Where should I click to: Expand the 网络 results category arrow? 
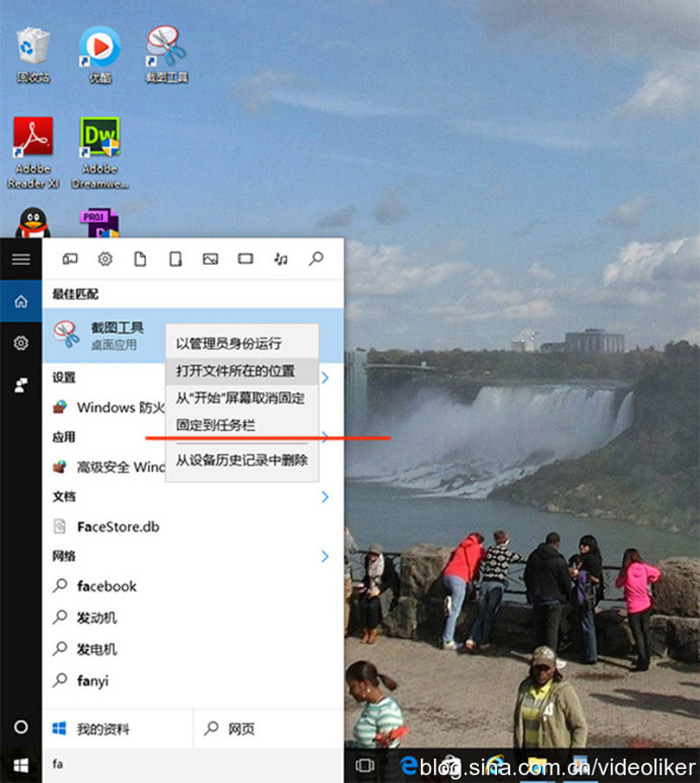[x=325, y=556]
